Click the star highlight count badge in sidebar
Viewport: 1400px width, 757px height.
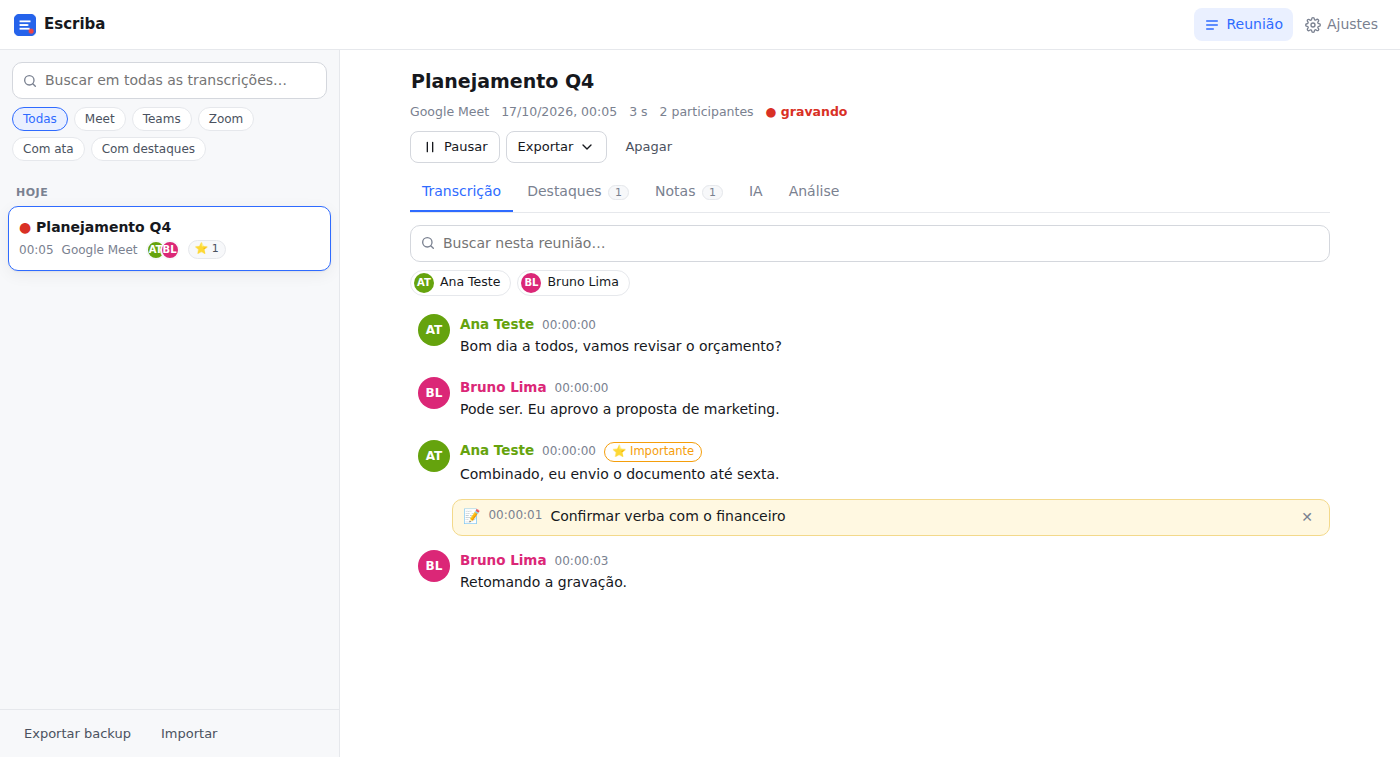(207, 249)
